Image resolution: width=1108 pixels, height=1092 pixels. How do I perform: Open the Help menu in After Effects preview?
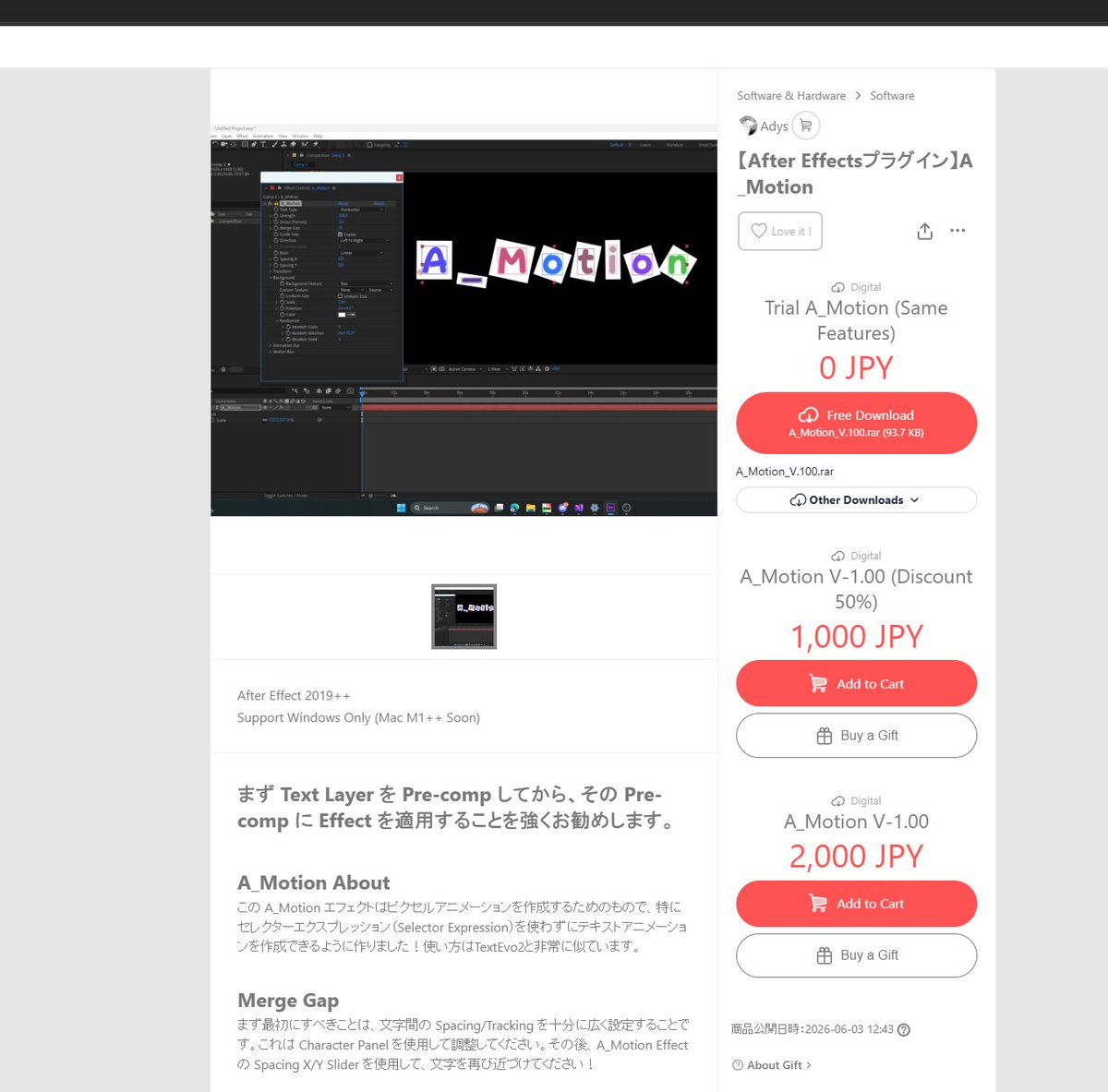(x=318, y=136)
